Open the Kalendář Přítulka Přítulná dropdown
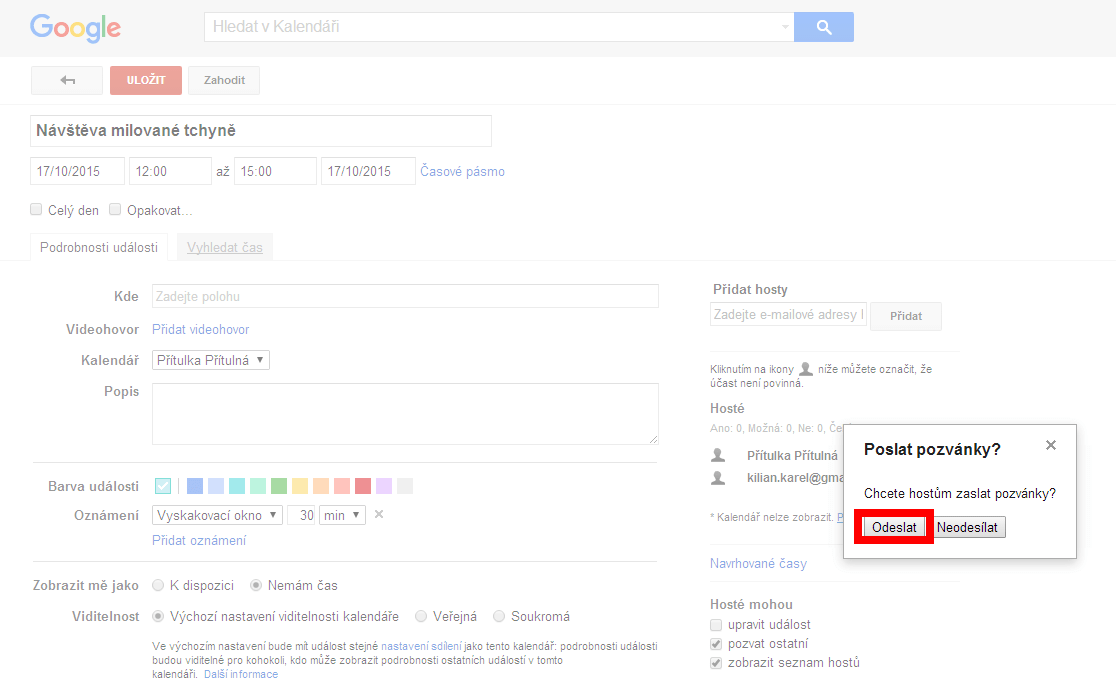Screen dimensions: 1116x686 click(x=211, y=360)
